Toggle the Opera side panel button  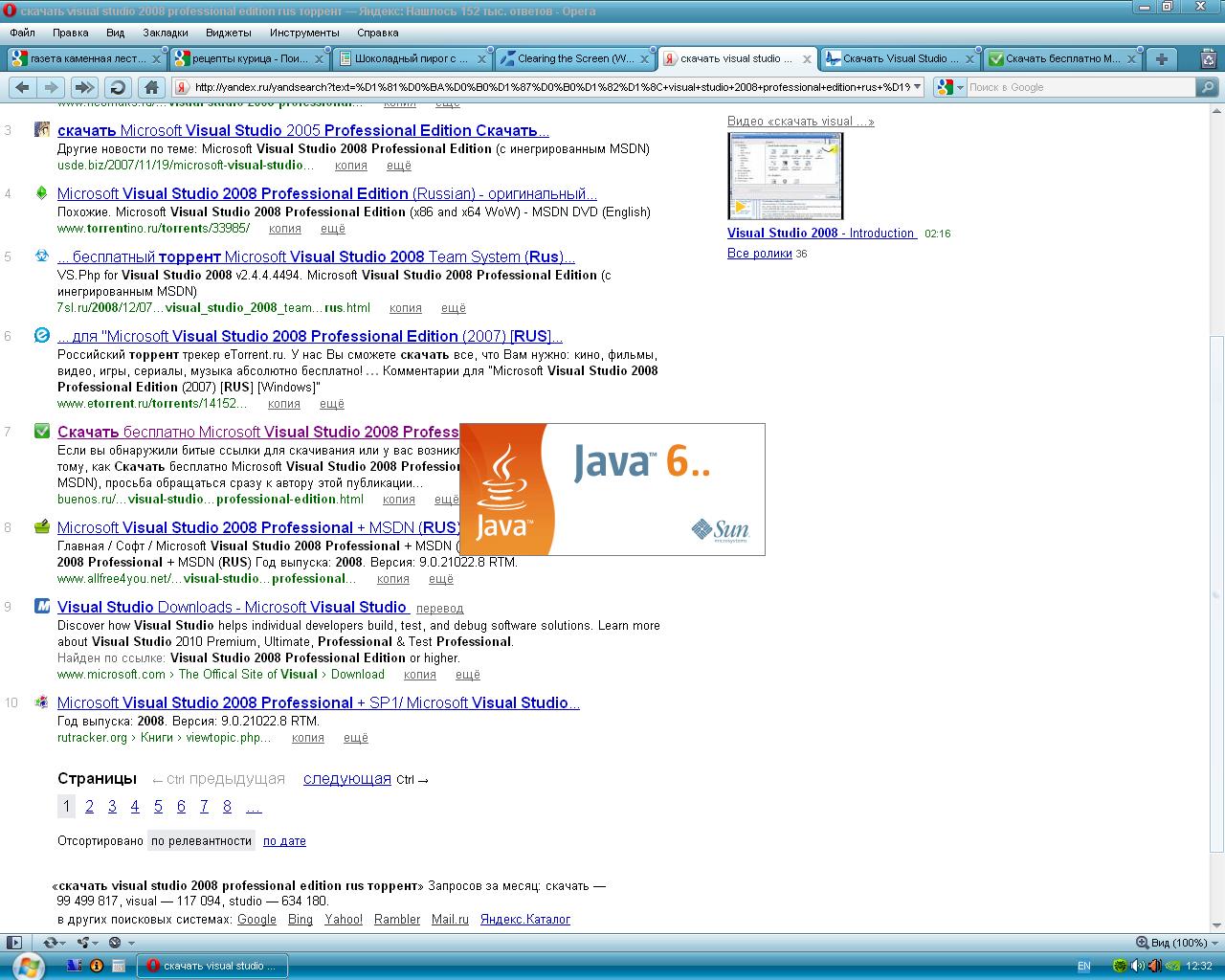(13, 943)
